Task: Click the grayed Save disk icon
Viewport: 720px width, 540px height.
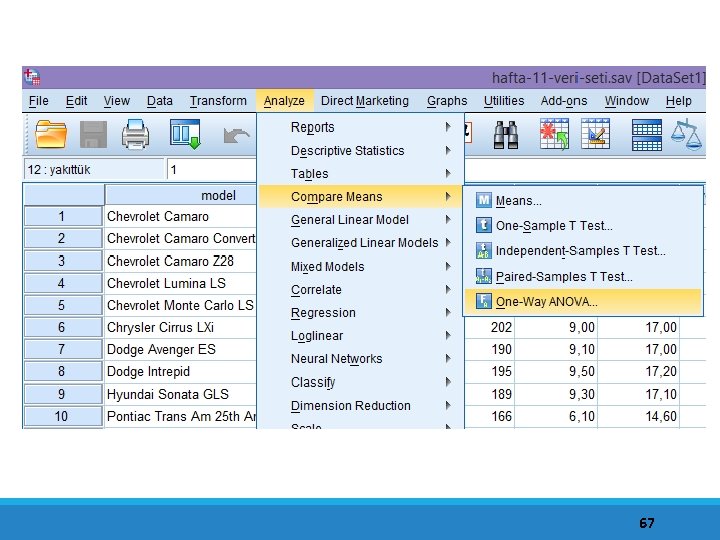Action: pyautogui.click(x=93, y=134)
